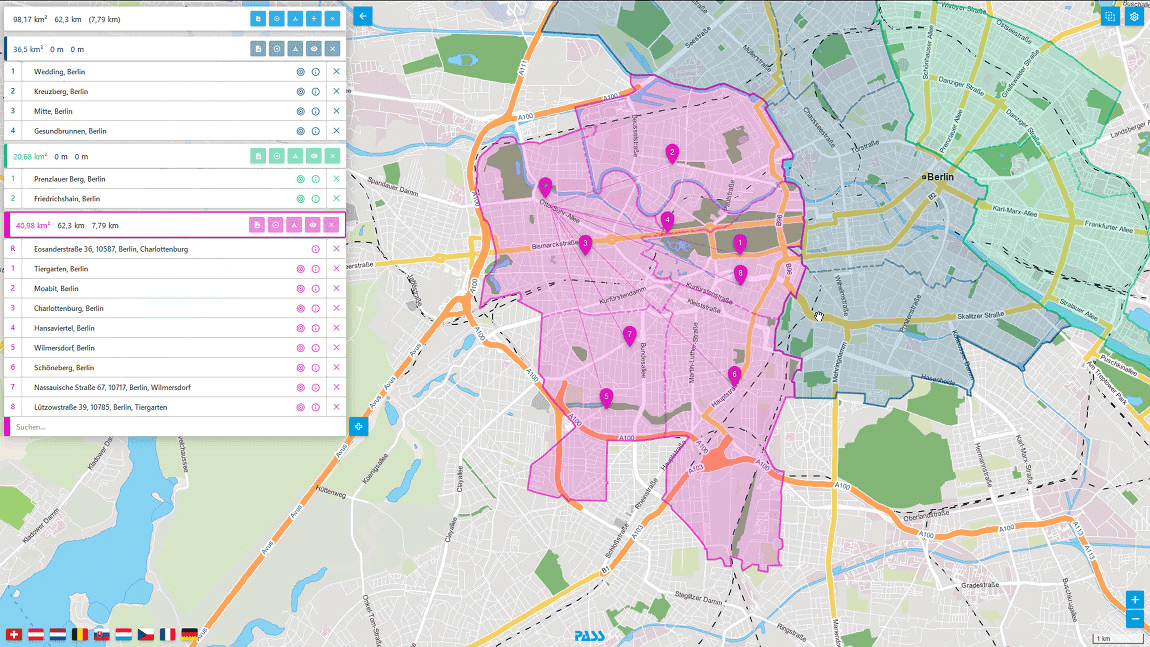This screenshot has width=1150, height=647.
Task: Open the settings gear in the top-right corner
Action: point(1133,17)
